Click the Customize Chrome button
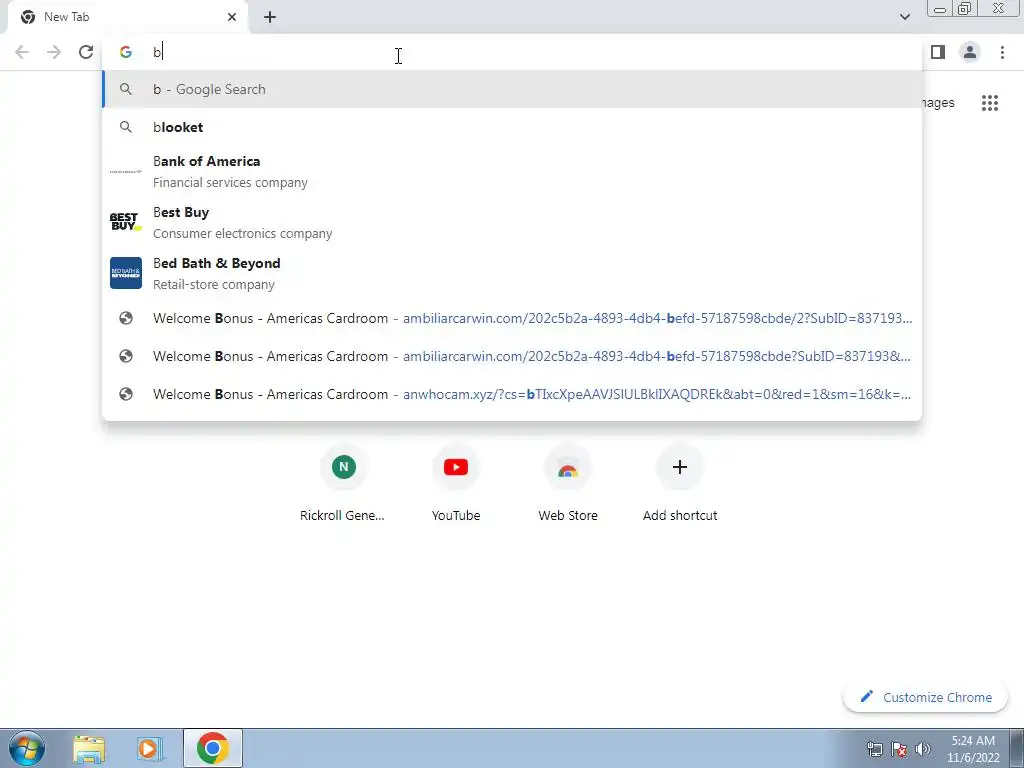The width and height of the screenshot is (1024, 768). 926,697
